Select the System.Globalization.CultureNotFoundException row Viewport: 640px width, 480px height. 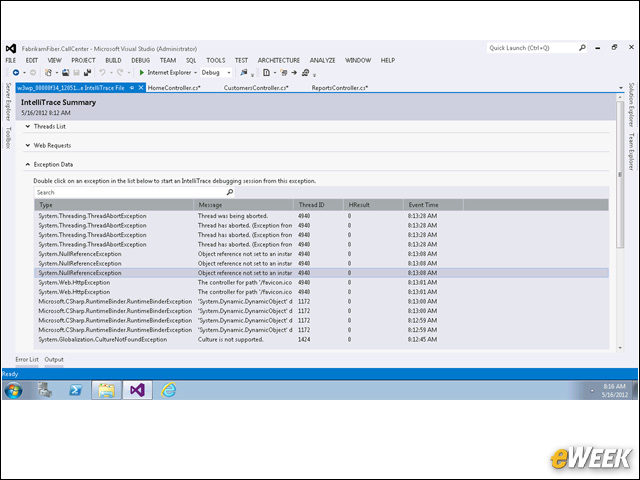321,340
